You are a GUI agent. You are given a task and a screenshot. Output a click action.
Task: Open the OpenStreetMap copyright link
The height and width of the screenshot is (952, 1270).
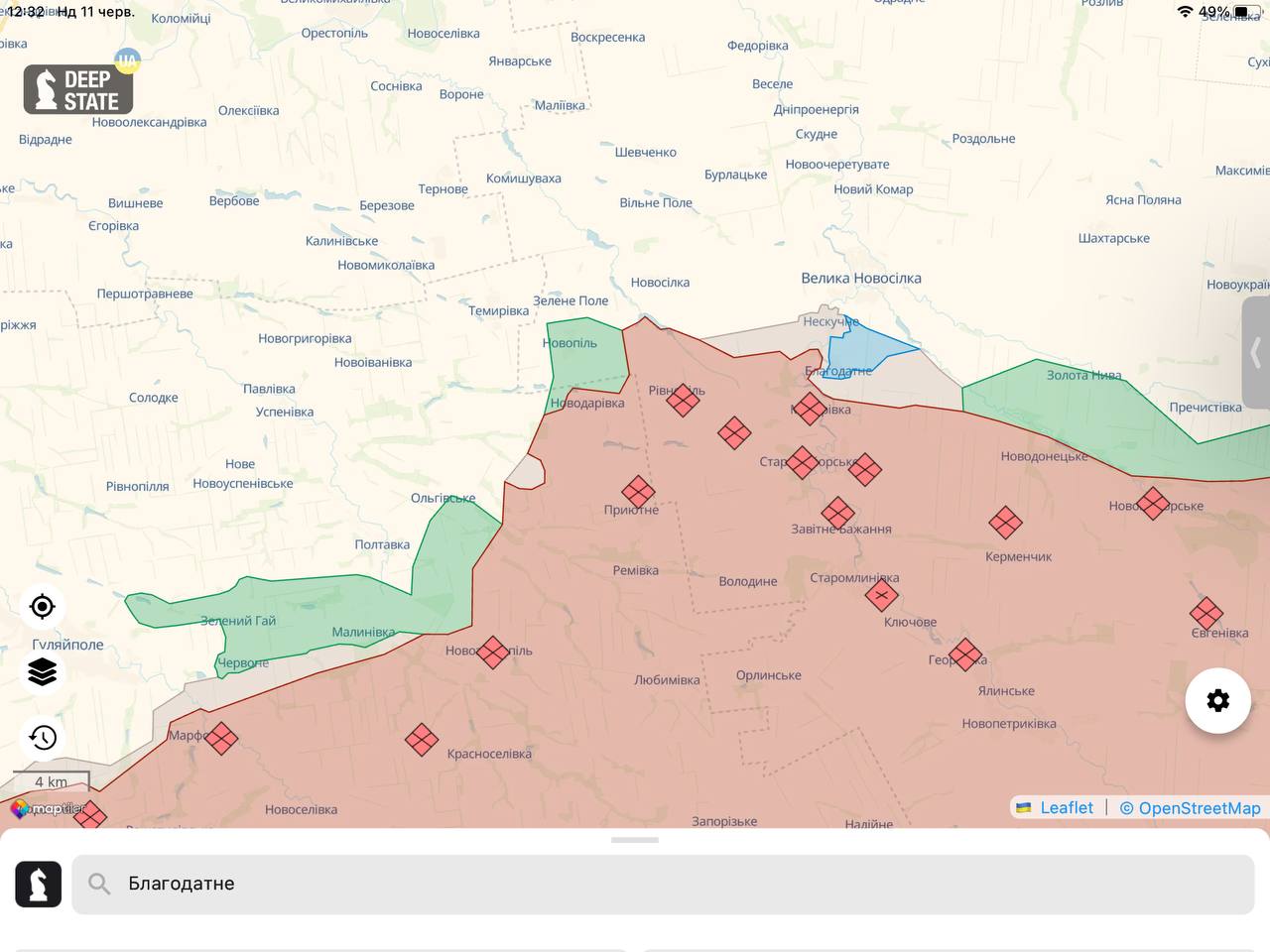tap(1190, 808)
